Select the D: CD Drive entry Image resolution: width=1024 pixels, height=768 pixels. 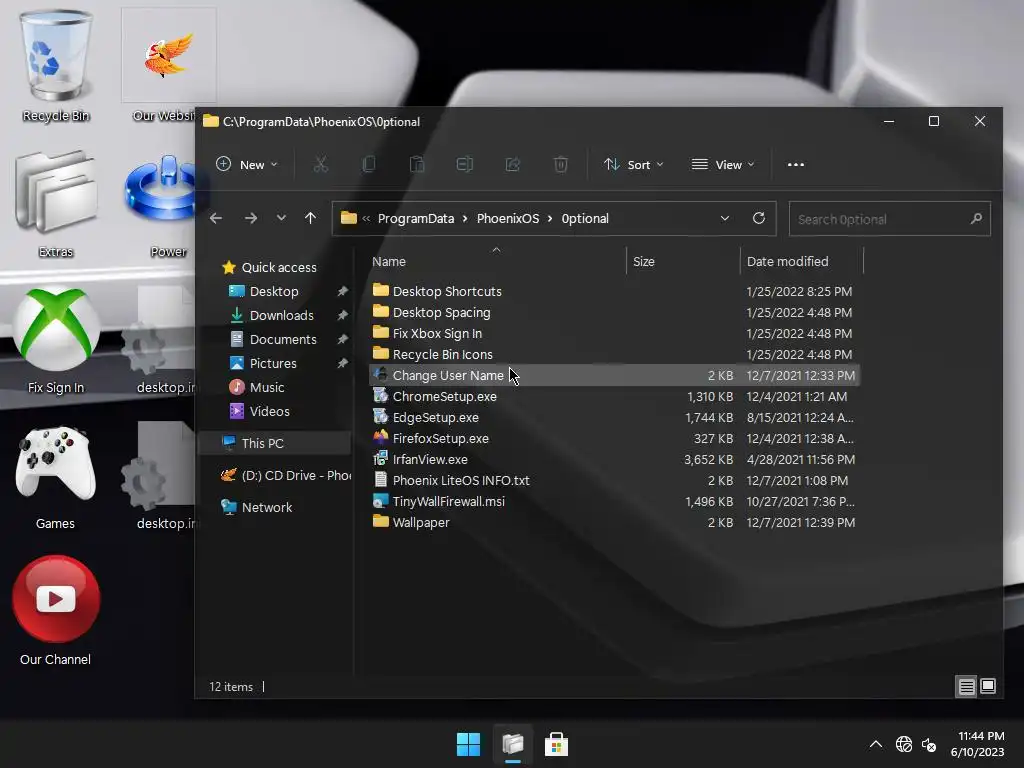pyautogui.click(x=286, y=475)
